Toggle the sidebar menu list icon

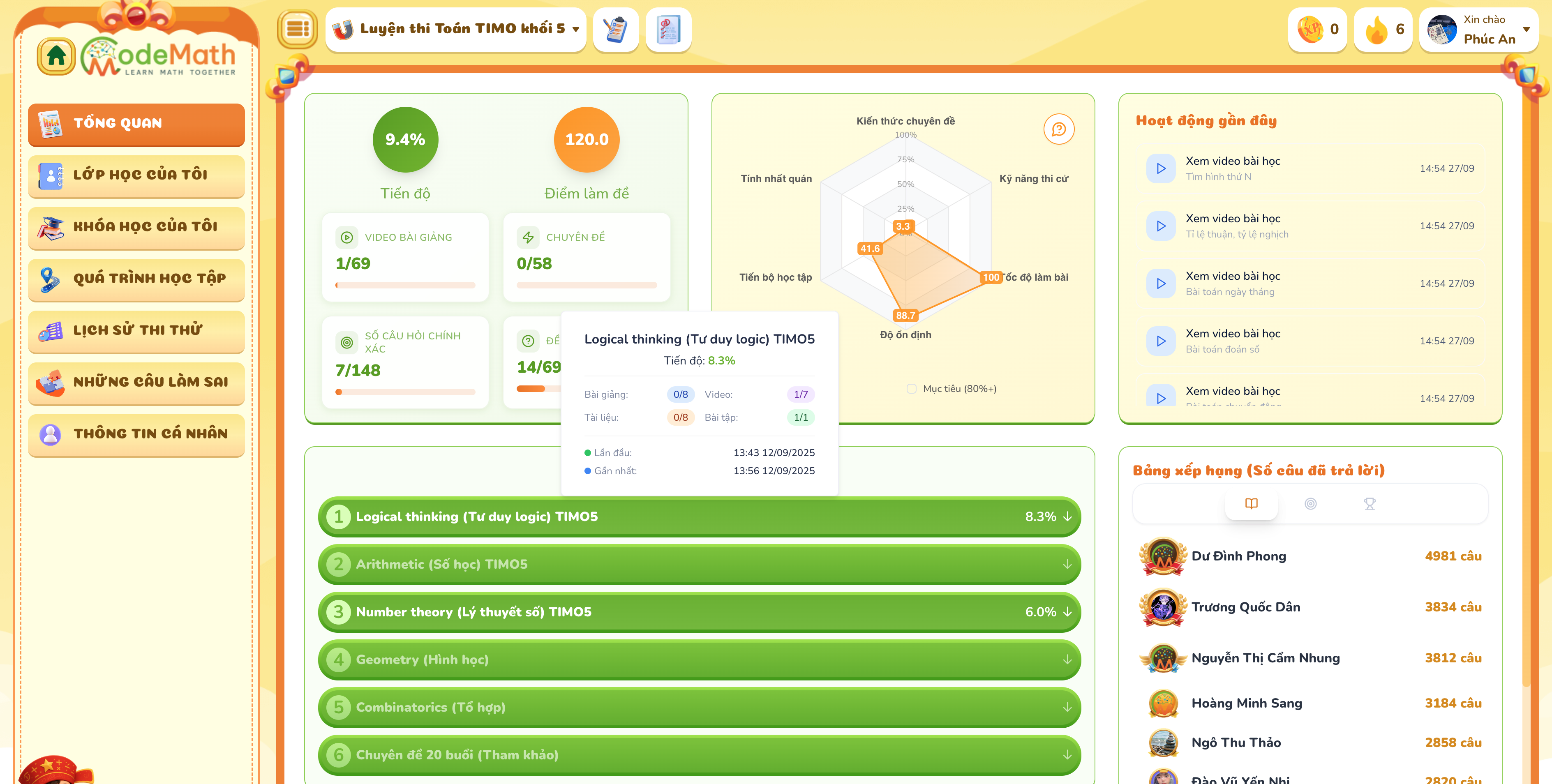coord(297,29)
